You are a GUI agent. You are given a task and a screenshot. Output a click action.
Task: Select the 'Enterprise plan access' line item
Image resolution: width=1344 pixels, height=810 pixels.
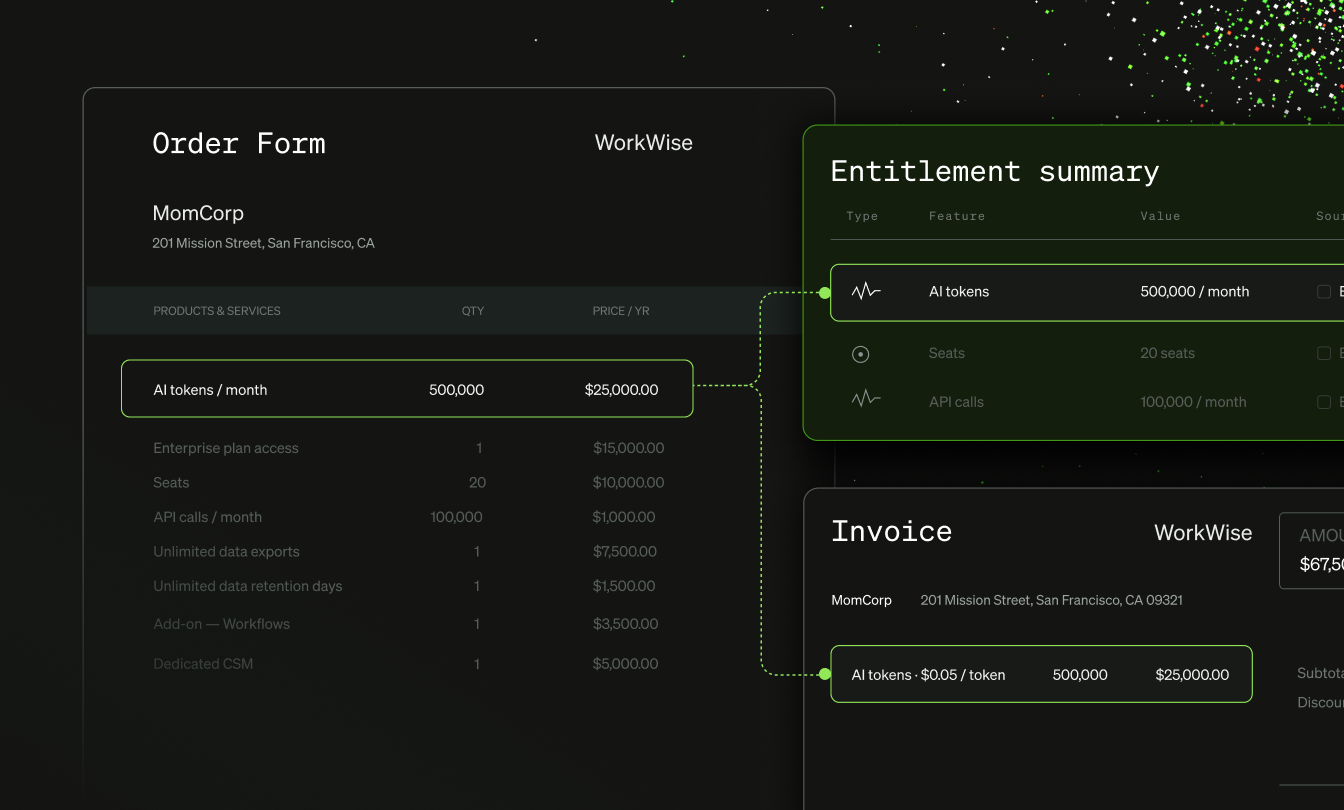coord(226,448)
